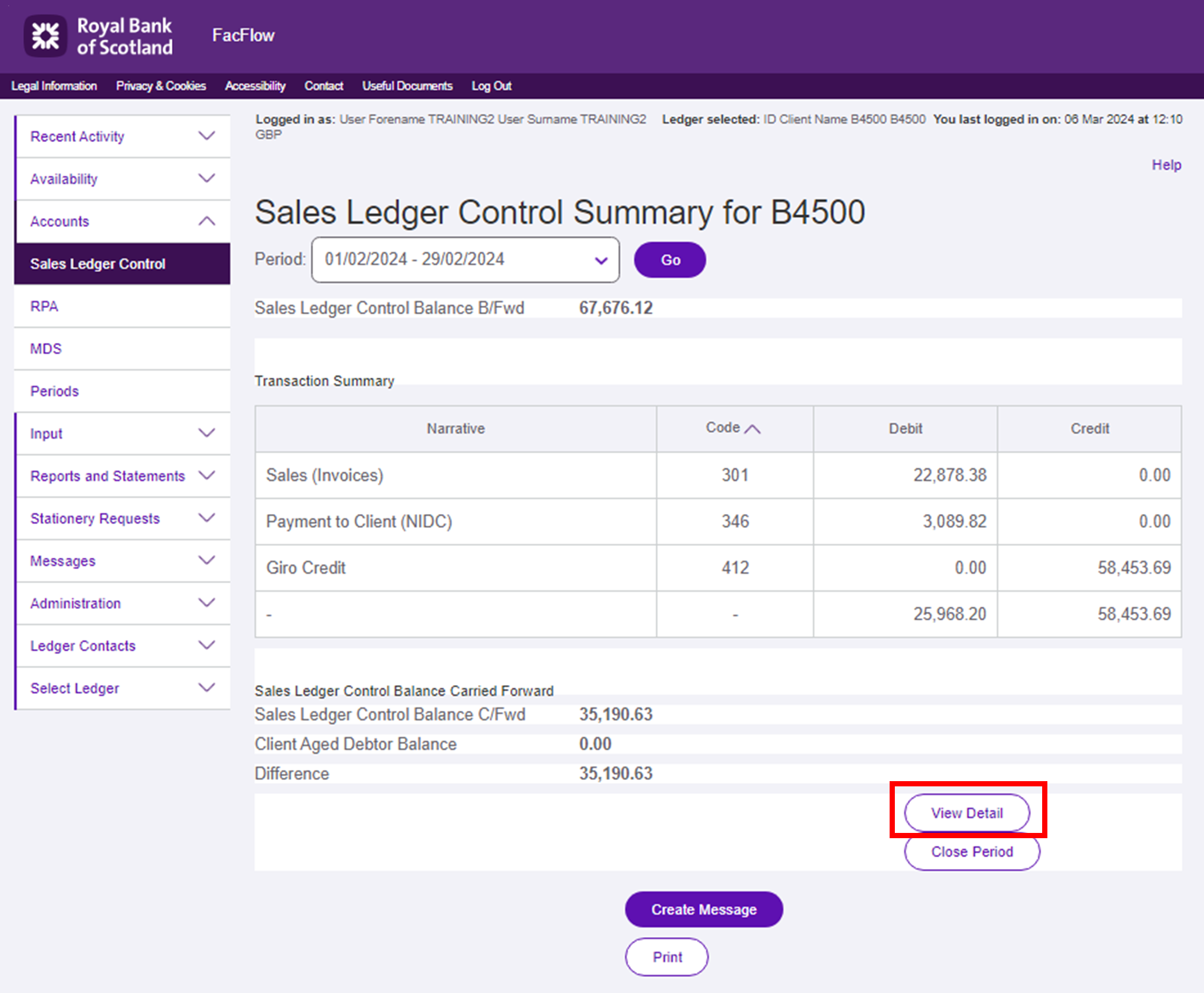
Task: Sort transactions by Code column
Action: [x=734, y=428]
